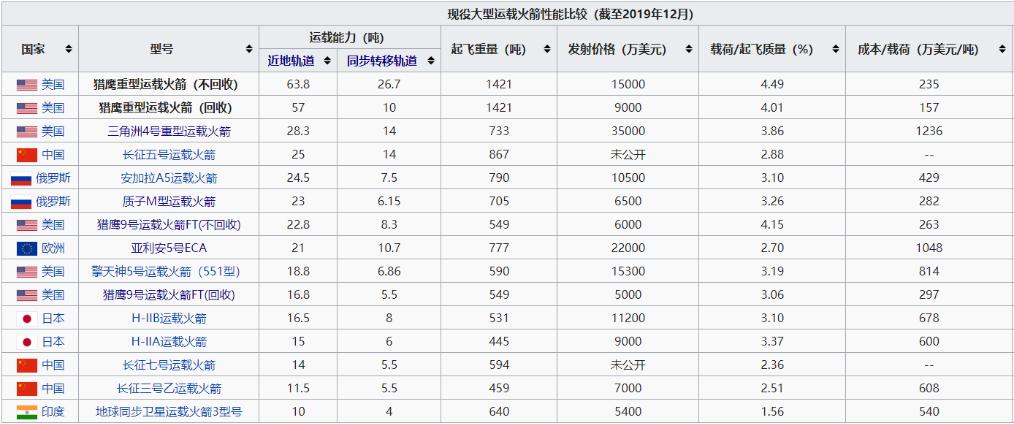Select cost per payload cell 1048
The image size is (1014, 424).
(x=929, y=248)
